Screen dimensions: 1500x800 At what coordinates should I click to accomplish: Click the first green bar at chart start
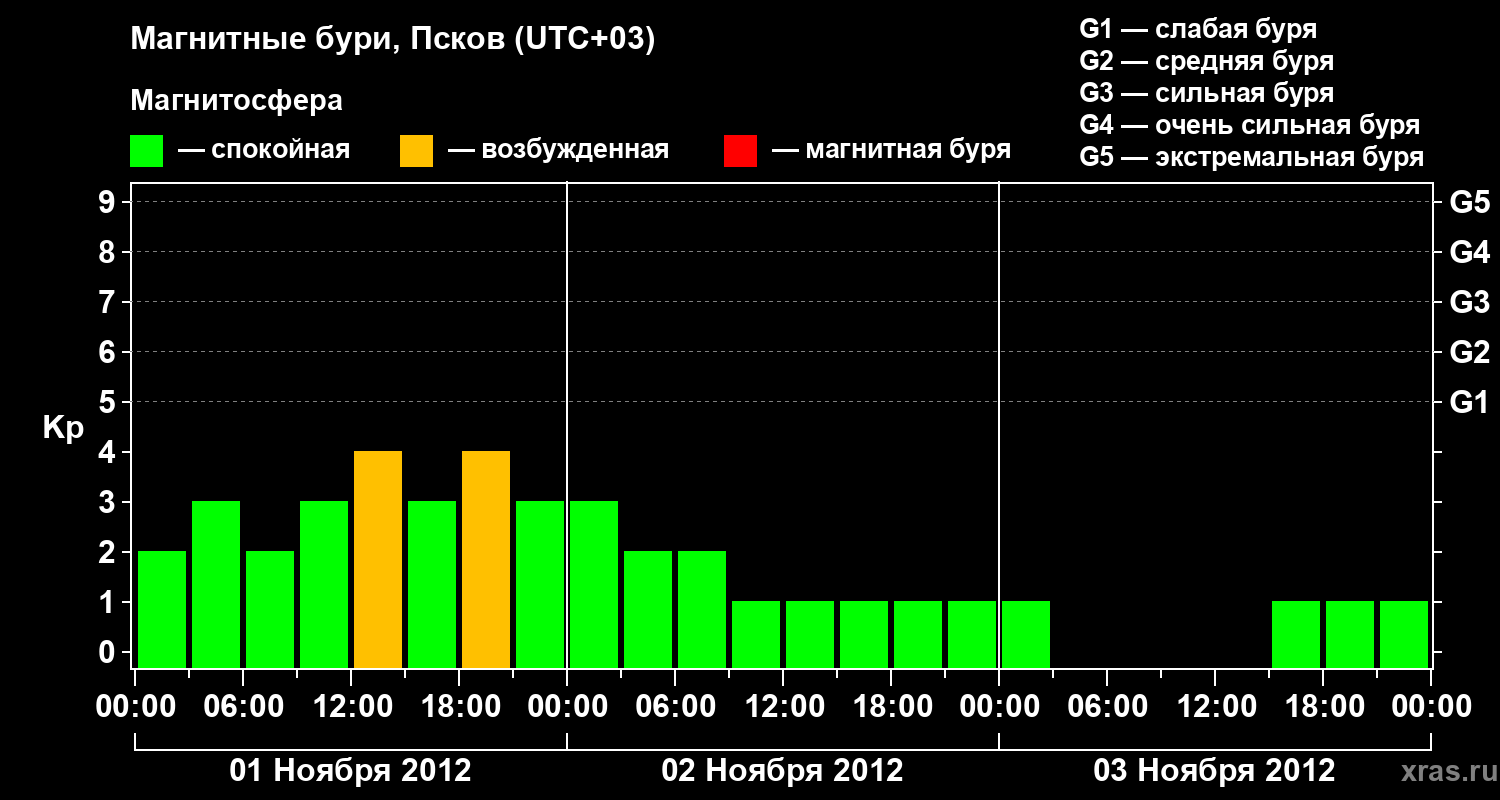point(162,609)
